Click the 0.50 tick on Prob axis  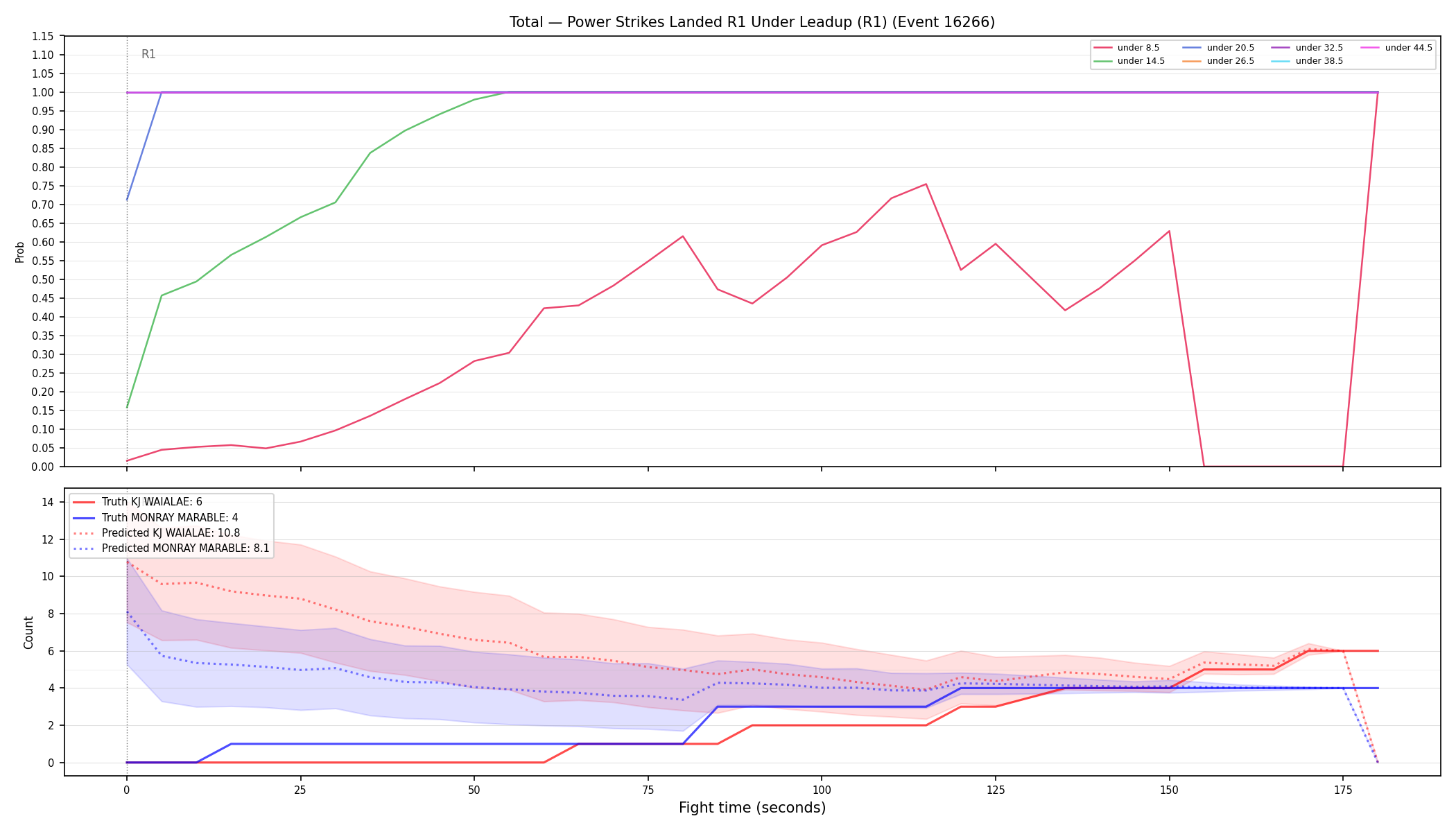point(43,279)
